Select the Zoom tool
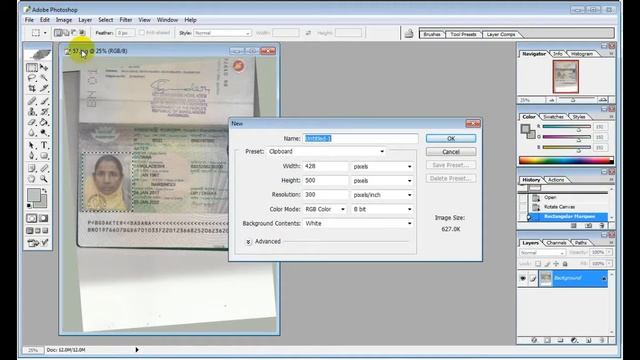 point(44,179)
